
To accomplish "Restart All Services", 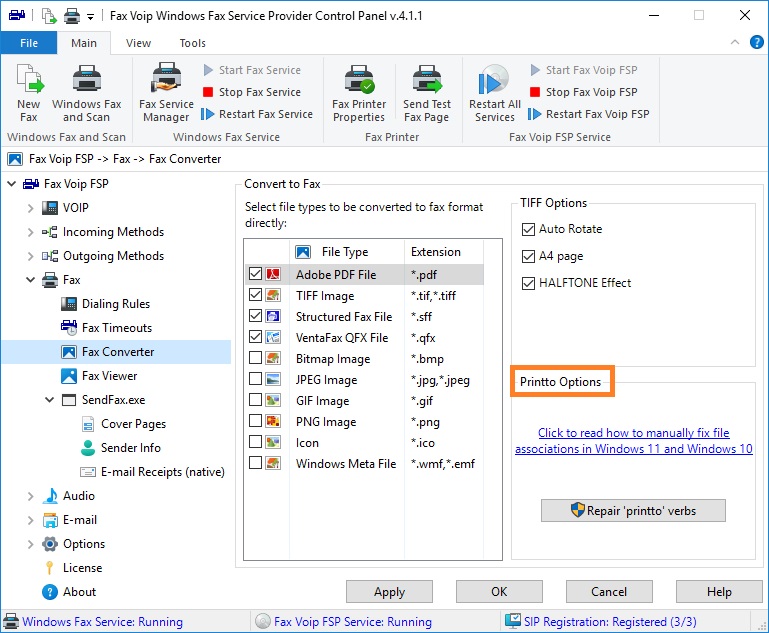I will click(494, 93).
